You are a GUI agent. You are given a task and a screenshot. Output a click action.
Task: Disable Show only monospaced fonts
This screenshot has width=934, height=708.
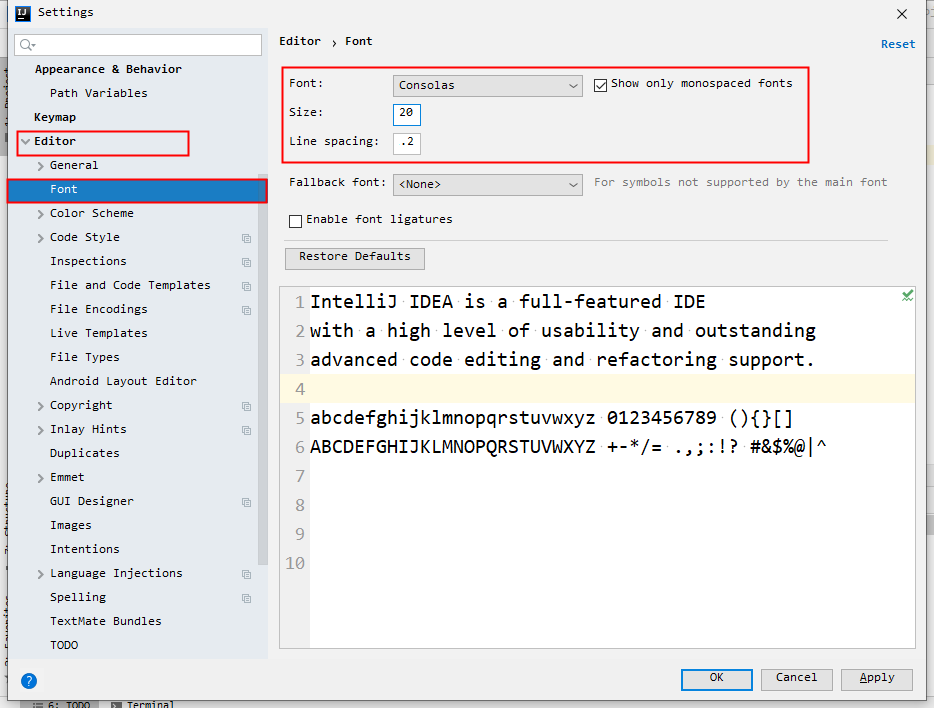coord(601,84)
